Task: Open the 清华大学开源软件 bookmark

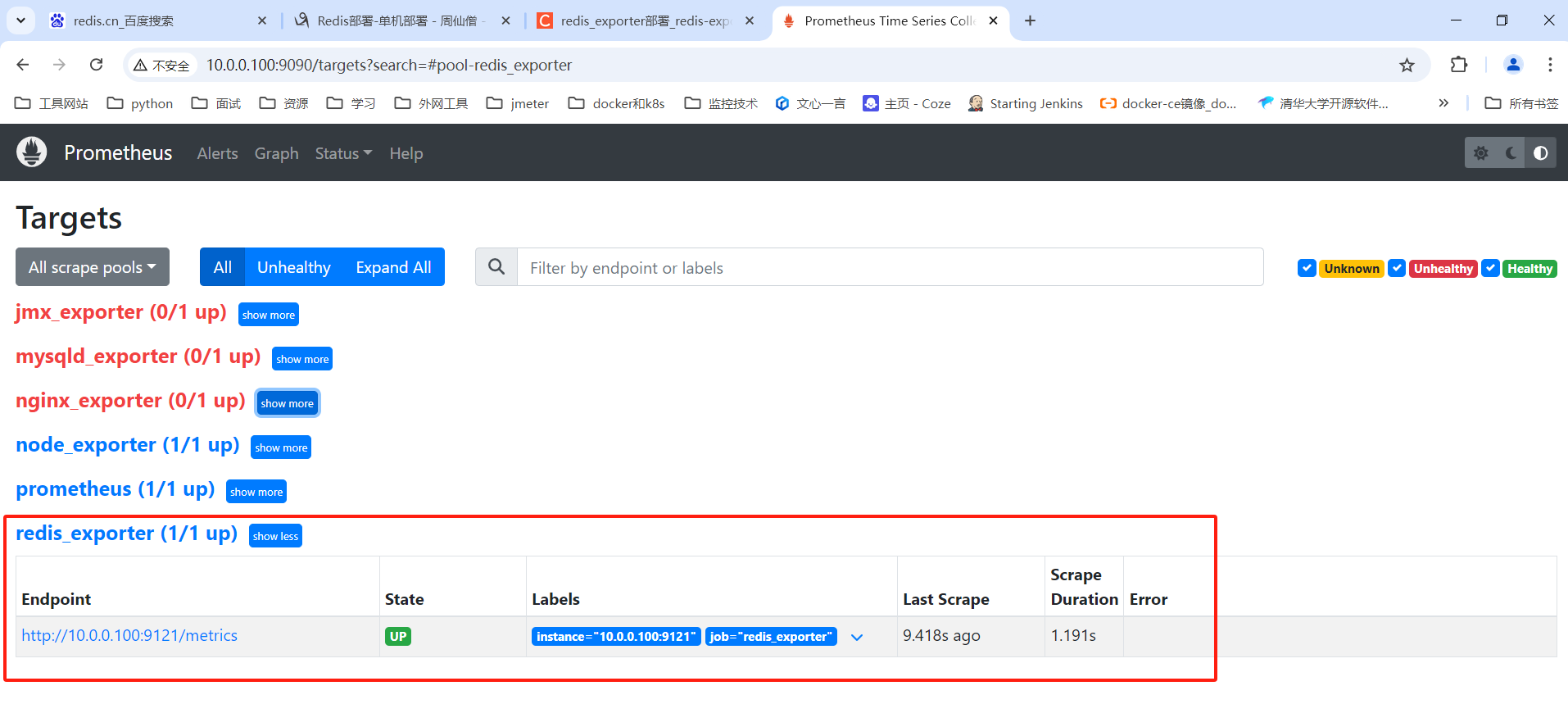Action: tap(1323, 103)
